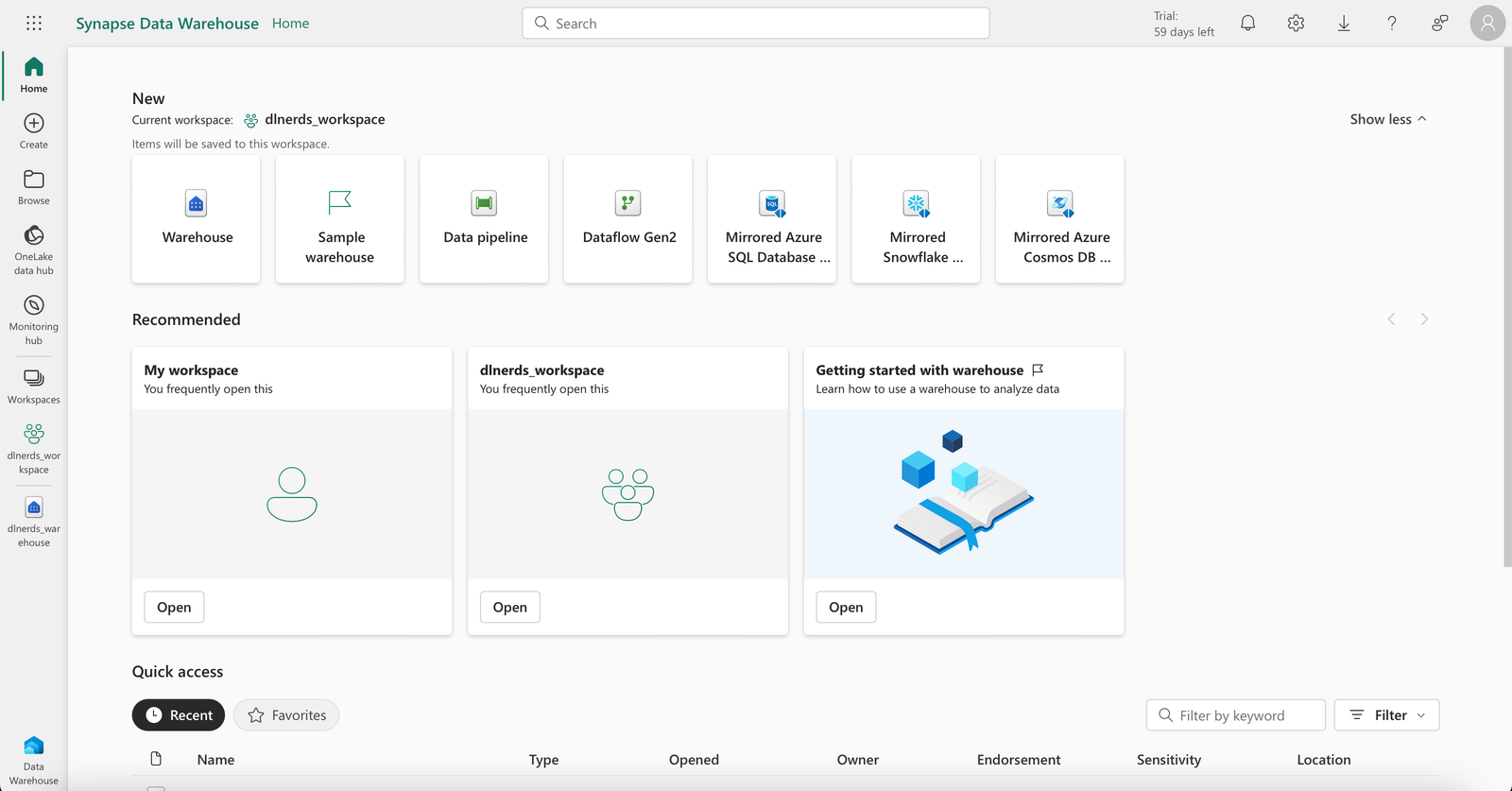Open the app launcher grid icon
The width and height of the screenshot is (1512, 791).
click(x=34, y=23)
